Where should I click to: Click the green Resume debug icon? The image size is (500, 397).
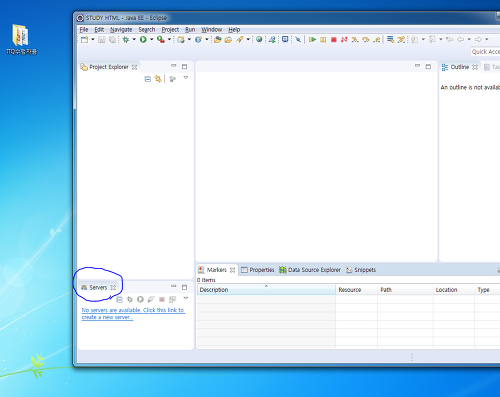[x=312, y=39]
